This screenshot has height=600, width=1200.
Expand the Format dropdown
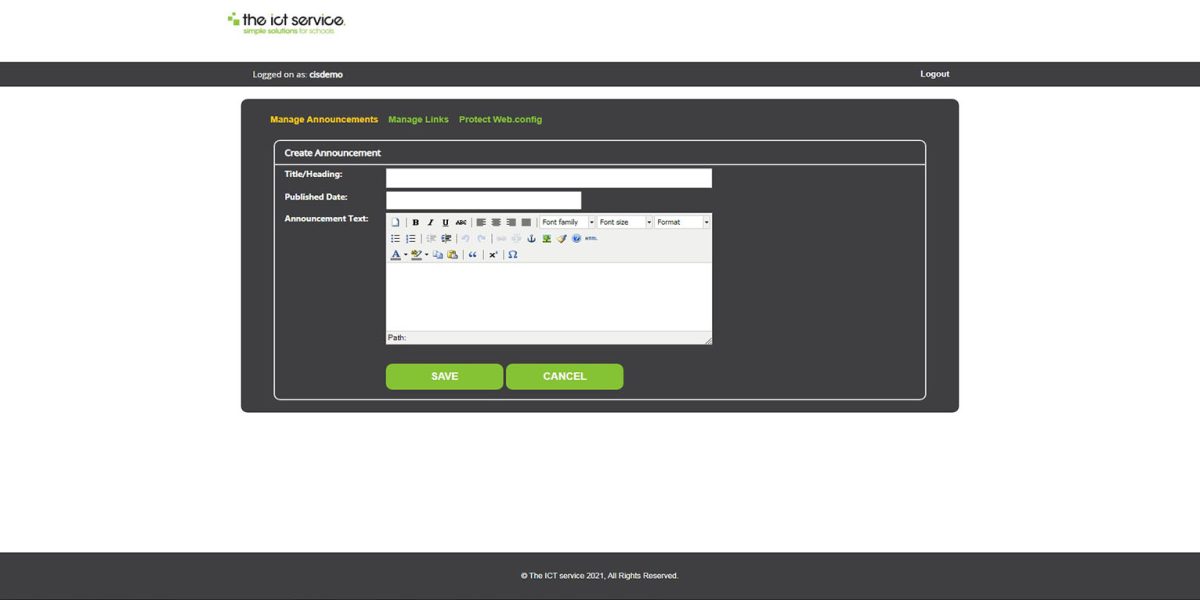[x=682, y=222]
